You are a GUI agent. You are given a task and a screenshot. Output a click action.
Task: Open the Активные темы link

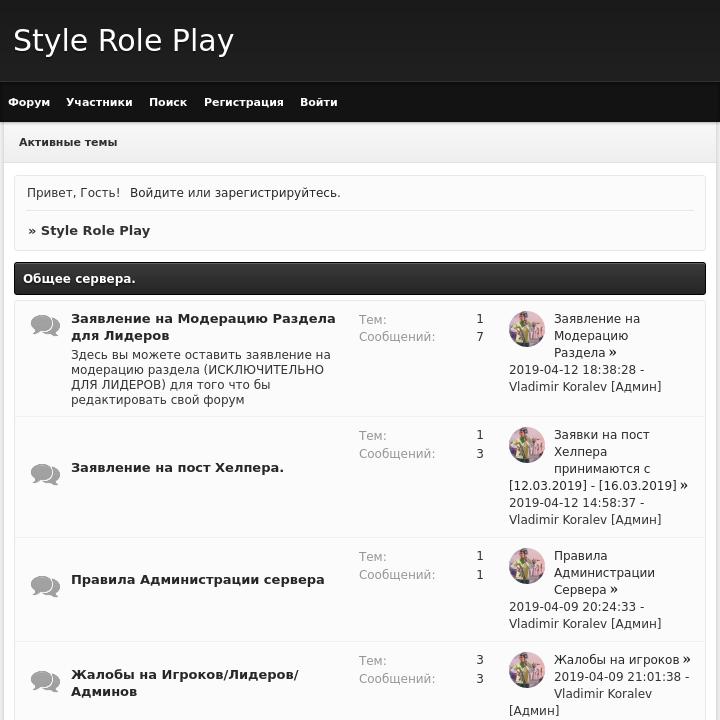click(x=68, y=142)
